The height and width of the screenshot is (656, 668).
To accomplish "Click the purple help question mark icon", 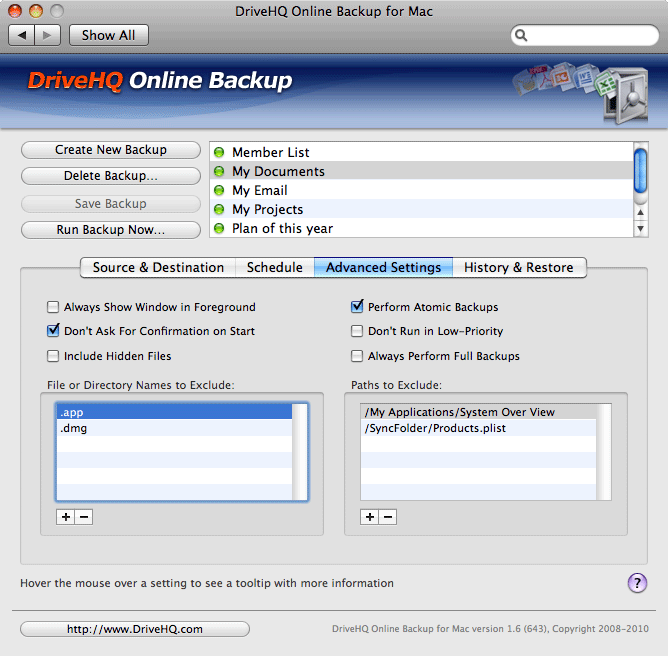I will pos(636,583).
